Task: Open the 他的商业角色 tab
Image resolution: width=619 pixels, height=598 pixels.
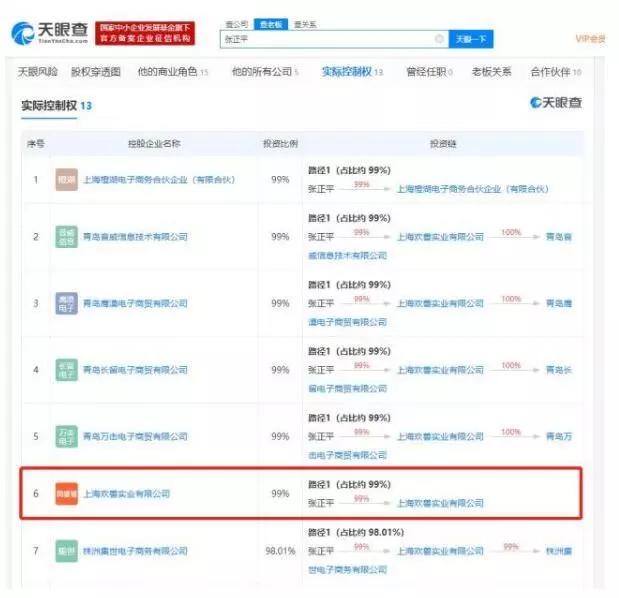Action: point(173,72)
